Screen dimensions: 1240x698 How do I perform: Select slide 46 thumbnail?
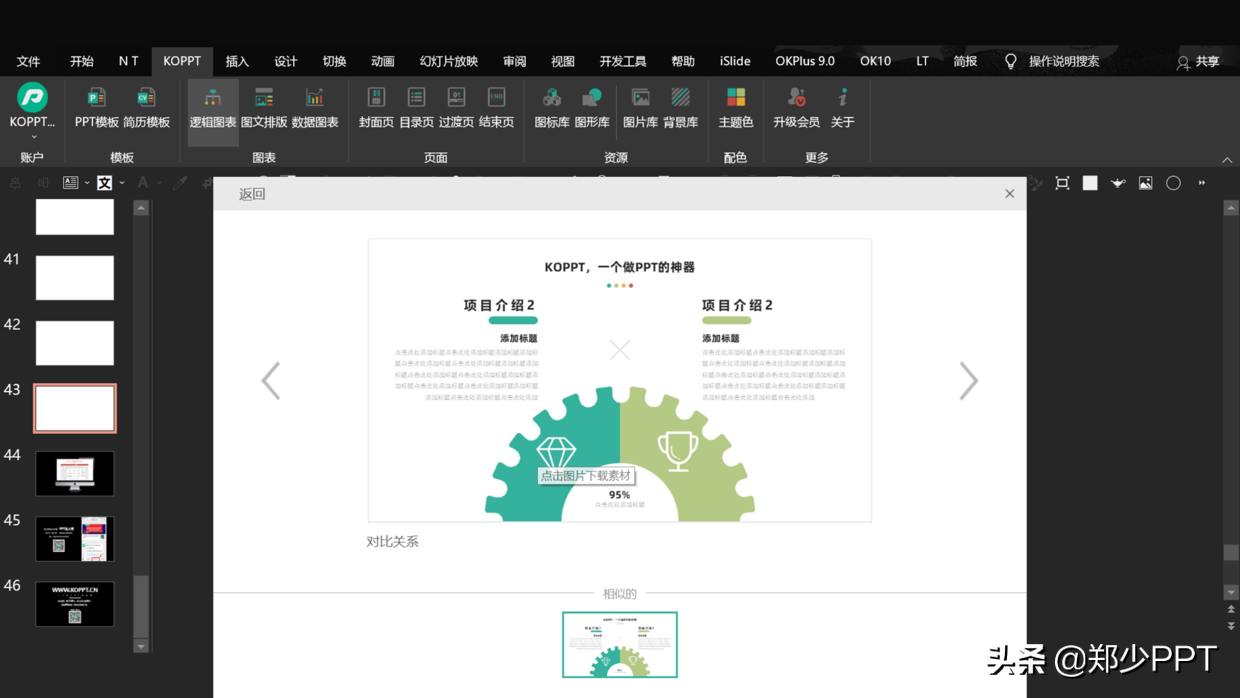click(x=75, y=604)
